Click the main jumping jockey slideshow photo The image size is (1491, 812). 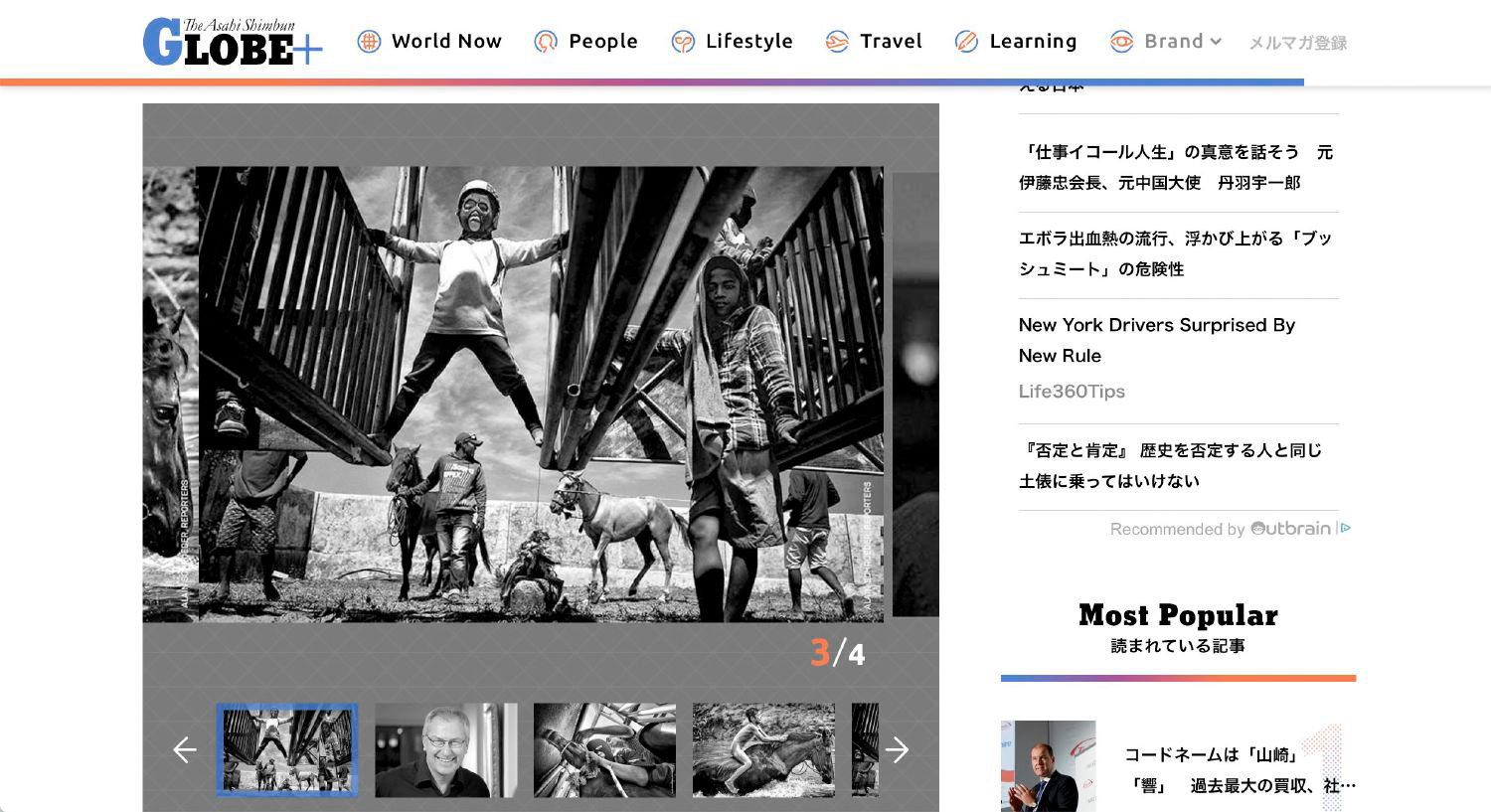tap(541, 395)
